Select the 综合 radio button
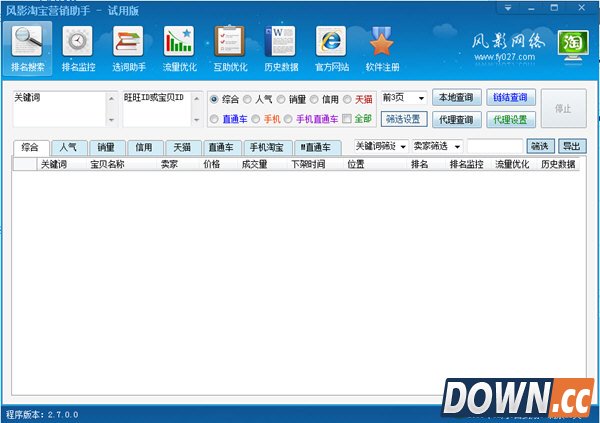This screenshot has height=423, width=600. point(214,100)
